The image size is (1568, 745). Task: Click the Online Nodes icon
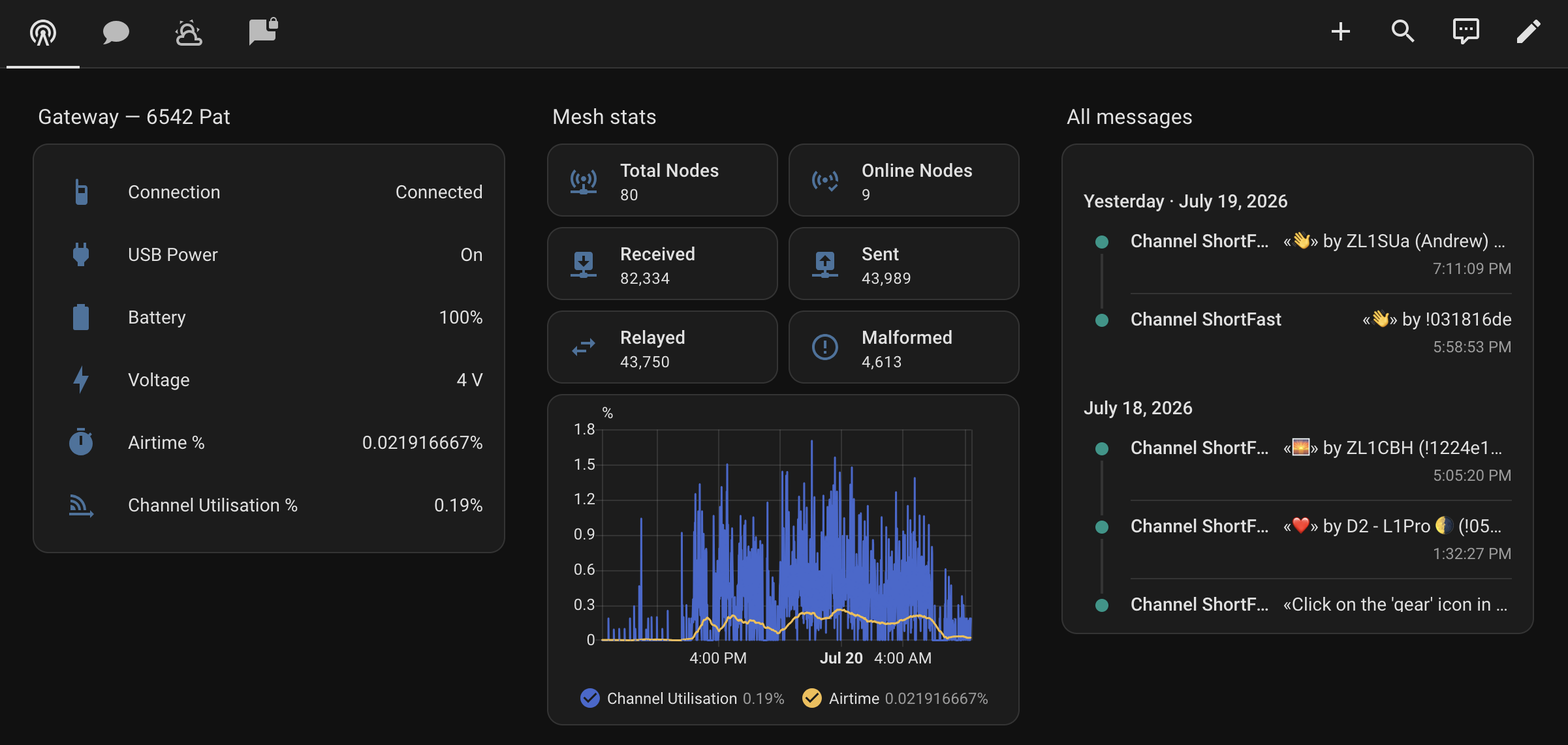tap(825, 181)
